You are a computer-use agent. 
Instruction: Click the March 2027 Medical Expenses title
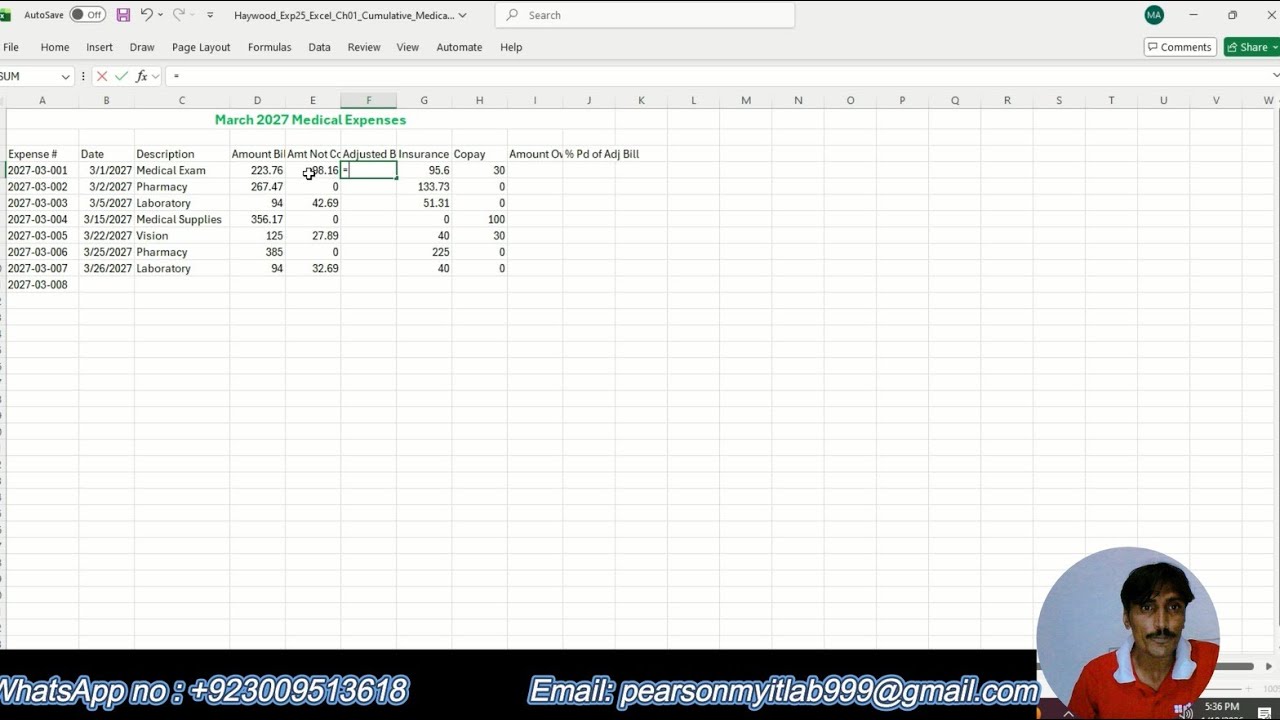[310, 120]
